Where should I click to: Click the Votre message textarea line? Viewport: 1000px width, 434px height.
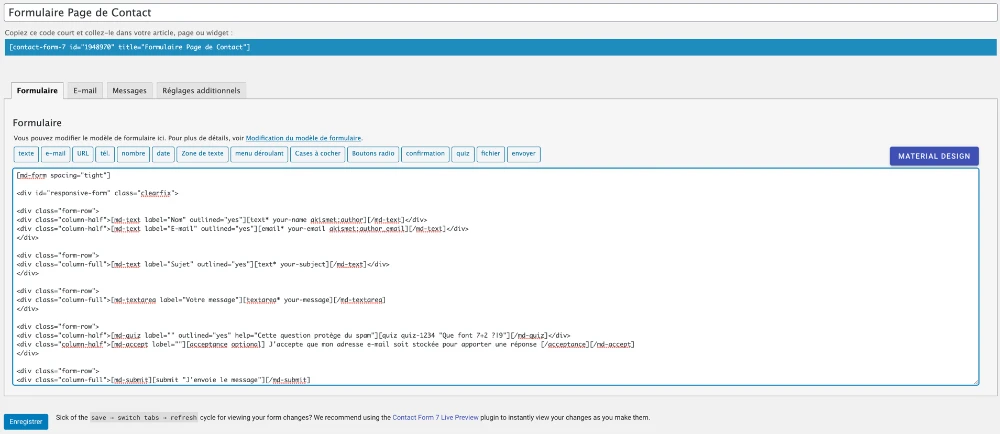point(202,300)
